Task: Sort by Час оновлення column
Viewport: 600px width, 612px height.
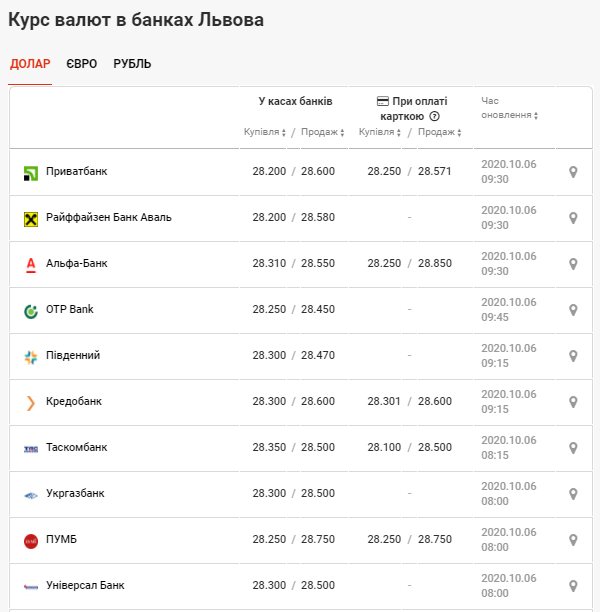Action: (510, 115)
